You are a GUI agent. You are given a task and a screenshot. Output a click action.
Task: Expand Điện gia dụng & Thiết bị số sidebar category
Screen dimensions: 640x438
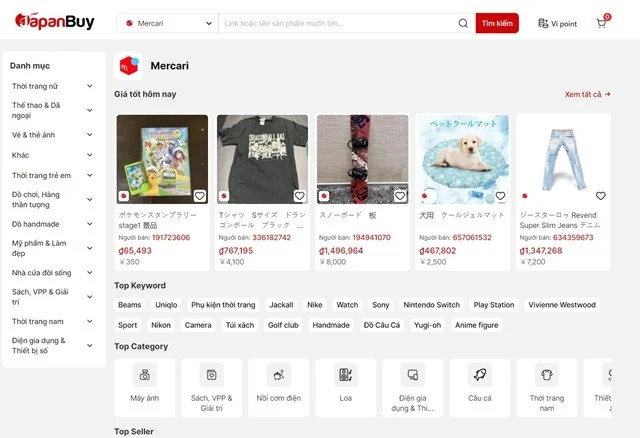click(90, 345)
